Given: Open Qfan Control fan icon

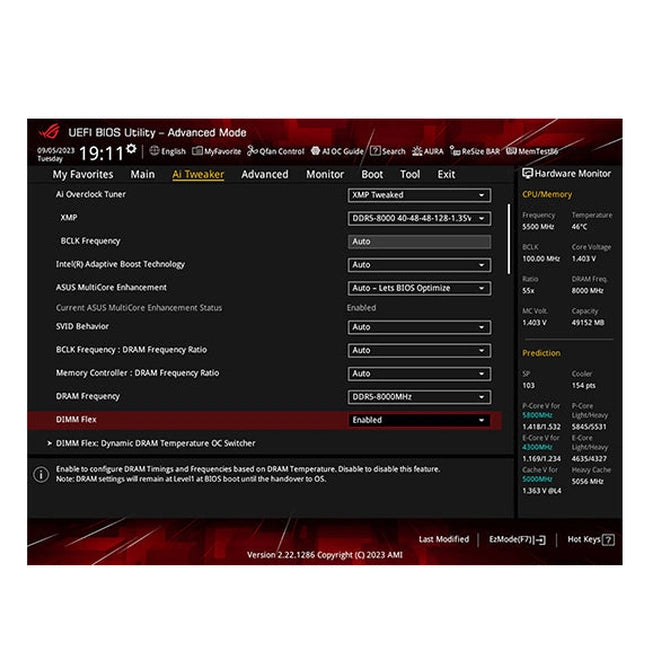Looking at the screenshot, I should [x=252, y=151].
